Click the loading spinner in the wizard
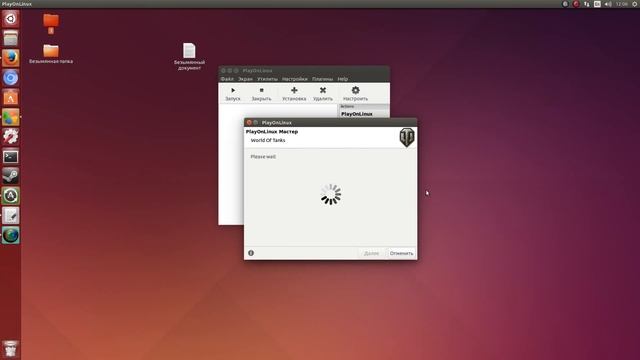 click(x=331, y=194)
